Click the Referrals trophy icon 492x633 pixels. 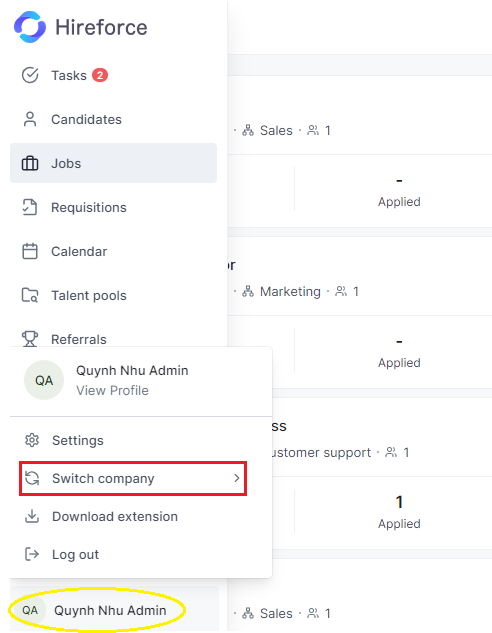pyautogui.click(x=30, y=339)
